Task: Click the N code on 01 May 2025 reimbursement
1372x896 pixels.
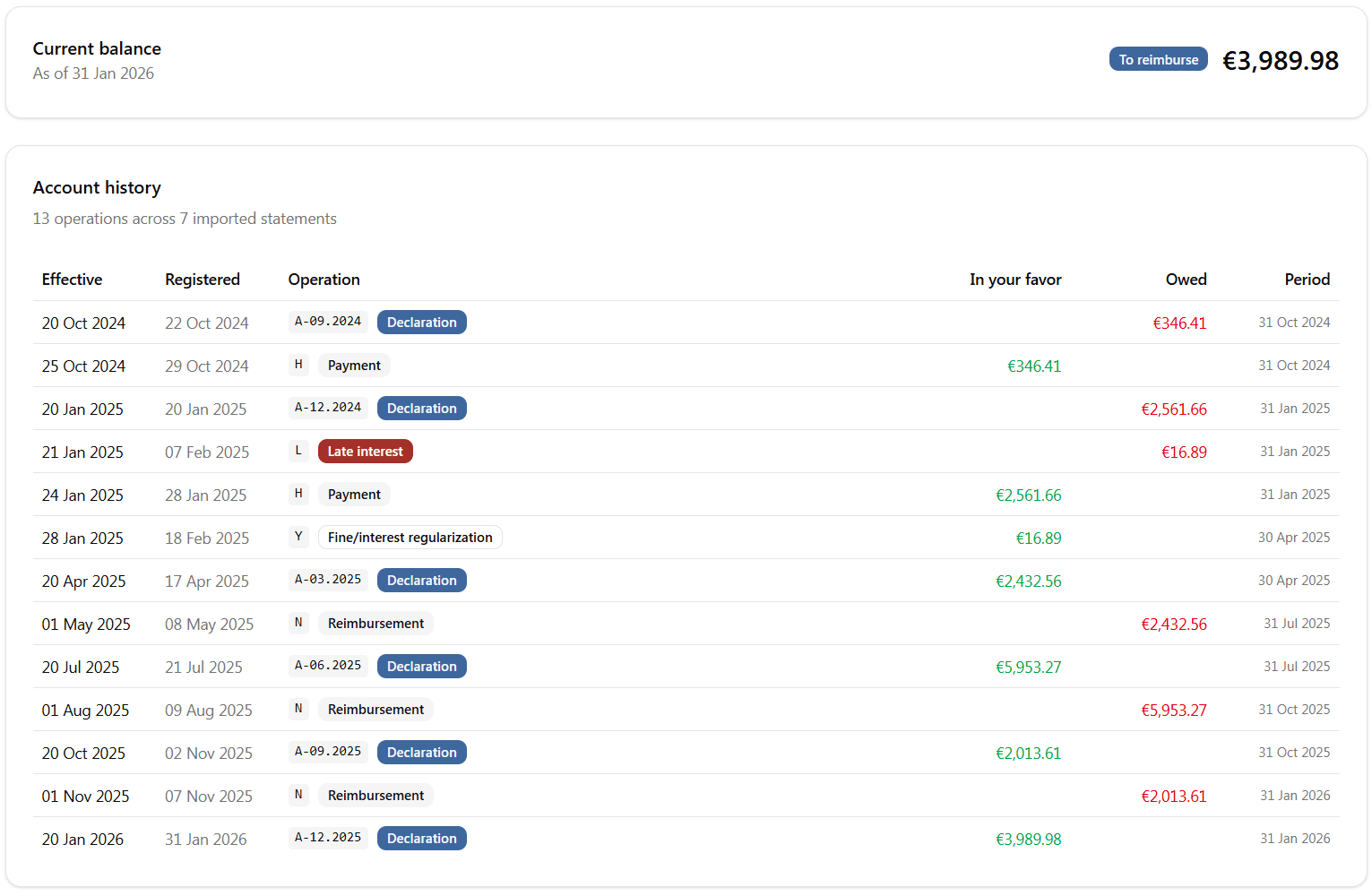Action: coord(298,623)
